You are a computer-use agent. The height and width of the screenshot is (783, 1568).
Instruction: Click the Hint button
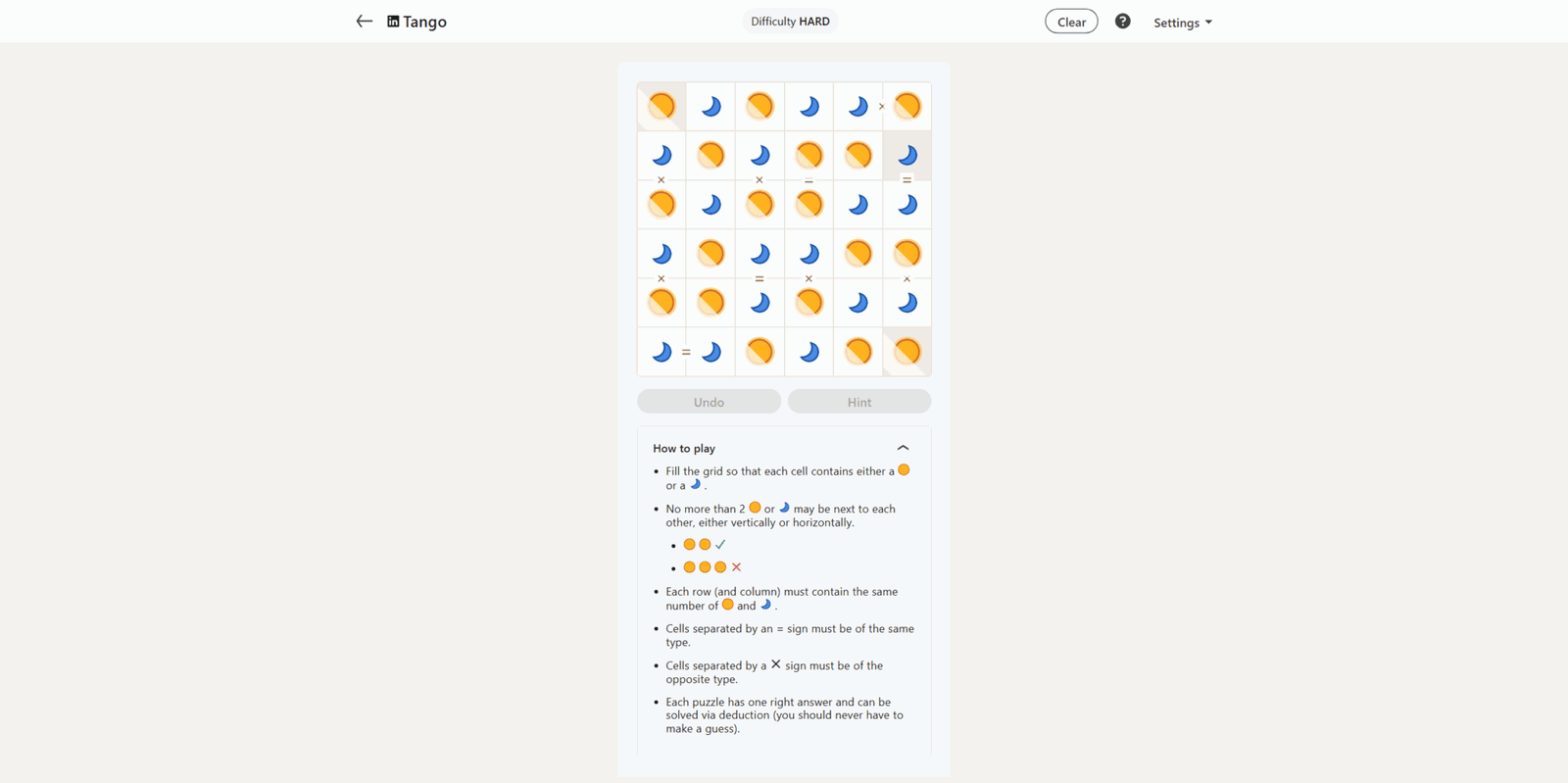(859, 402)
